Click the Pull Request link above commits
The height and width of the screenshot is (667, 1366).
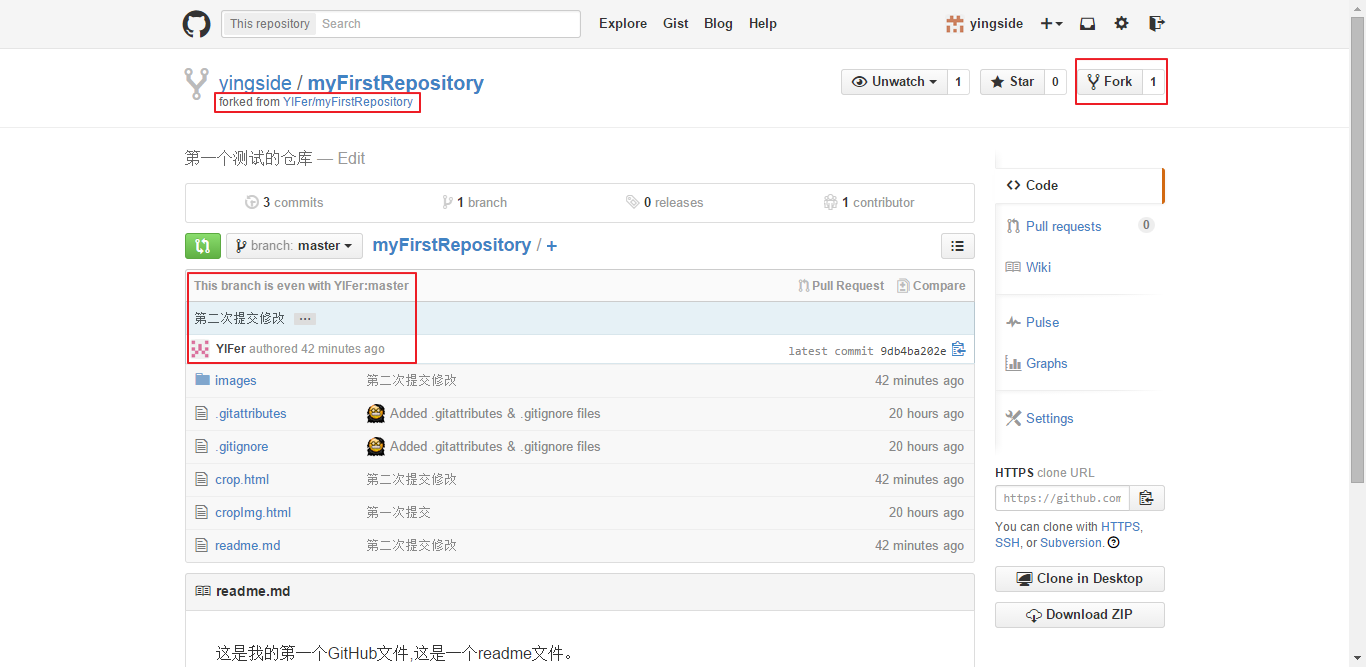click(x=841, y=286)
